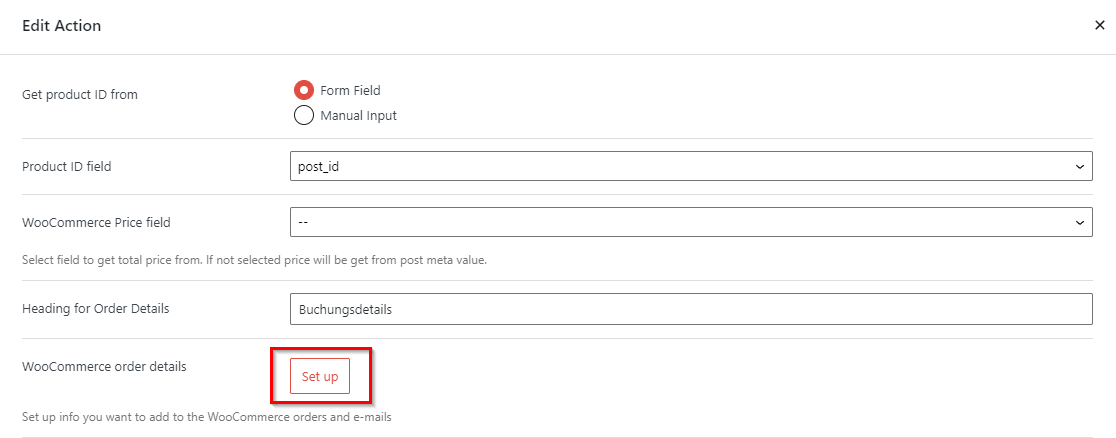Click the chevron on the WooCommerce Price dropdown
Viewport: 1116px width, 438px height.
1079,222
